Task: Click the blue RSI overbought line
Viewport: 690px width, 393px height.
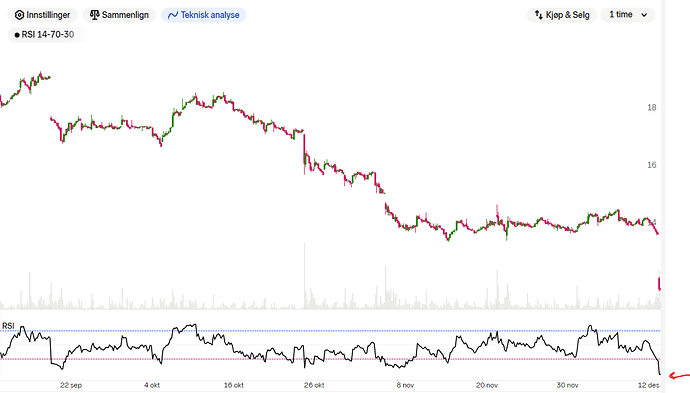Action: [x=330, y=331]
